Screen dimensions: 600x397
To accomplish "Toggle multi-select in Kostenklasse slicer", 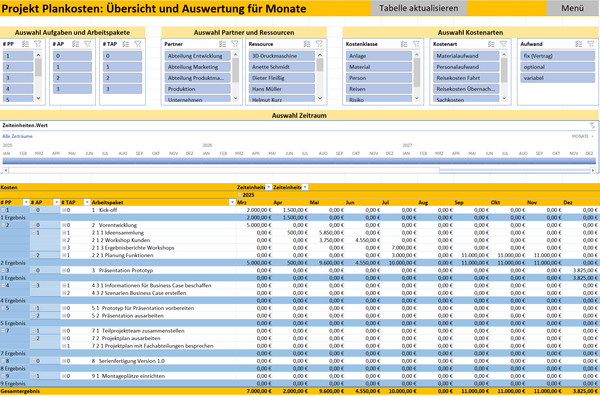I will (404, 44).
